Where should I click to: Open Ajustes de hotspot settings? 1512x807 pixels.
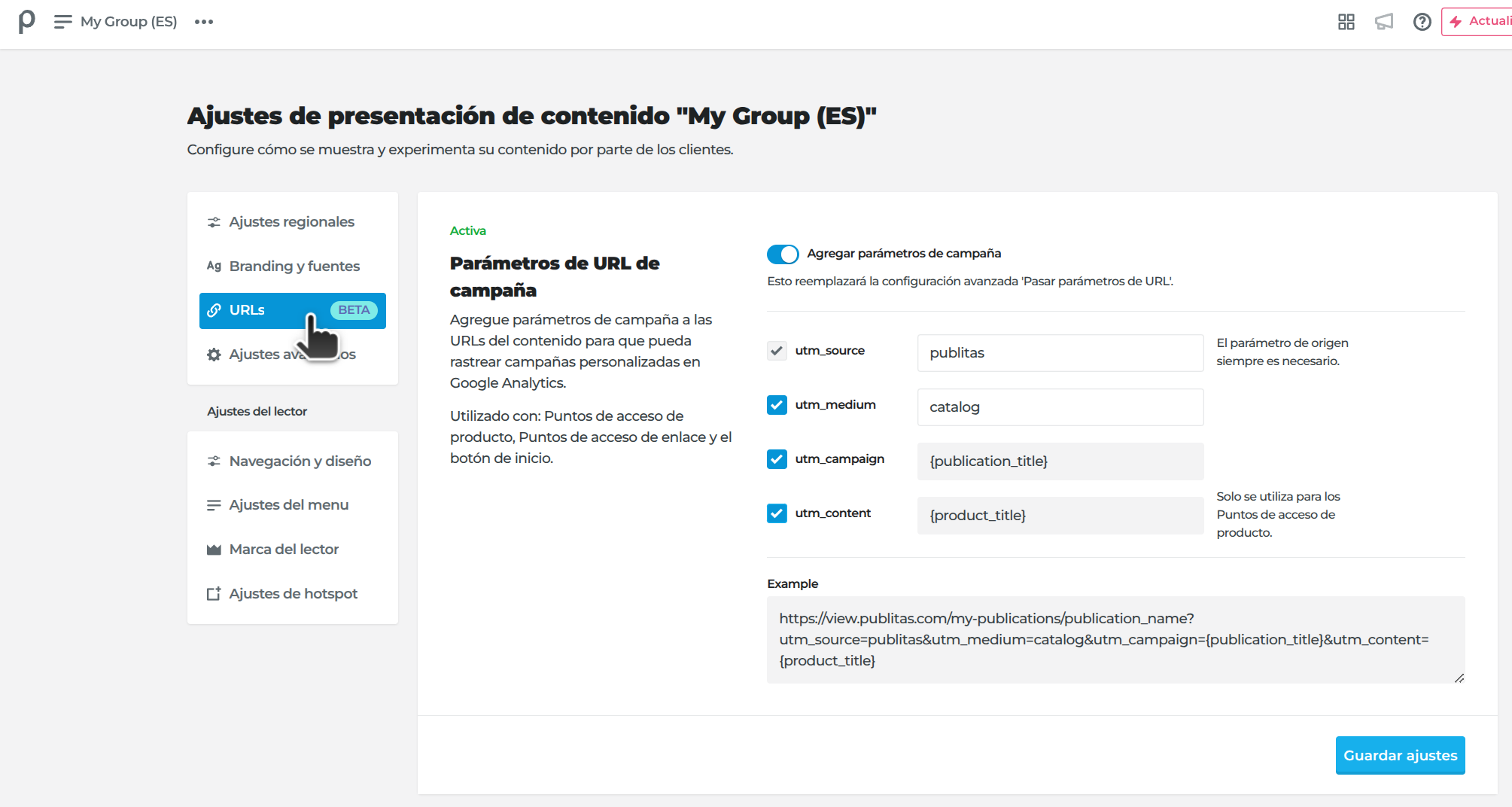(x=292, y=594)
